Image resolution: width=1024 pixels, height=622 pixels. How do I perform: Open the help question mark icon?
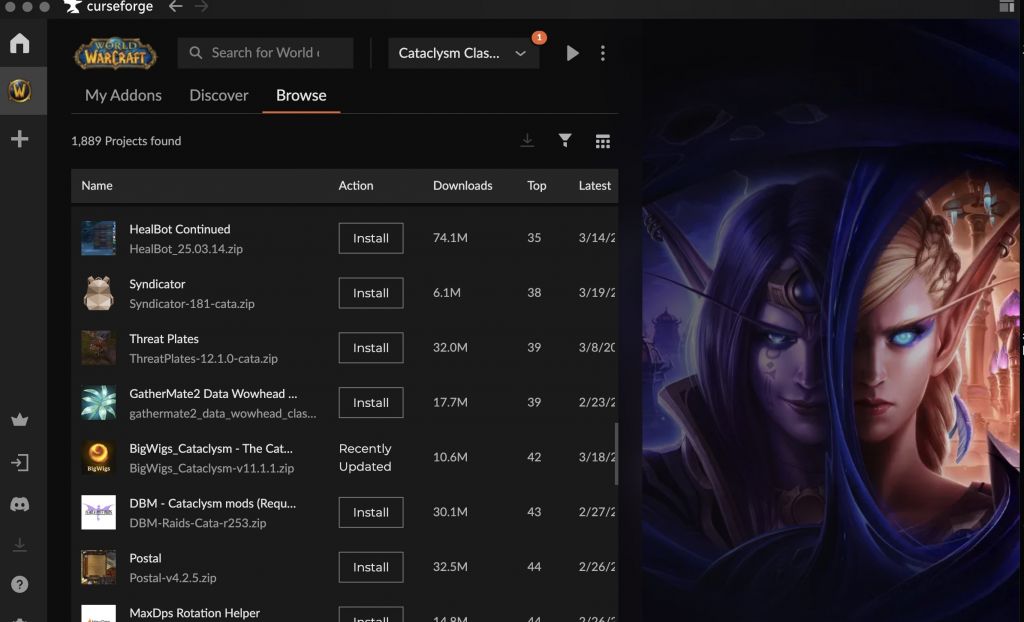19,584
